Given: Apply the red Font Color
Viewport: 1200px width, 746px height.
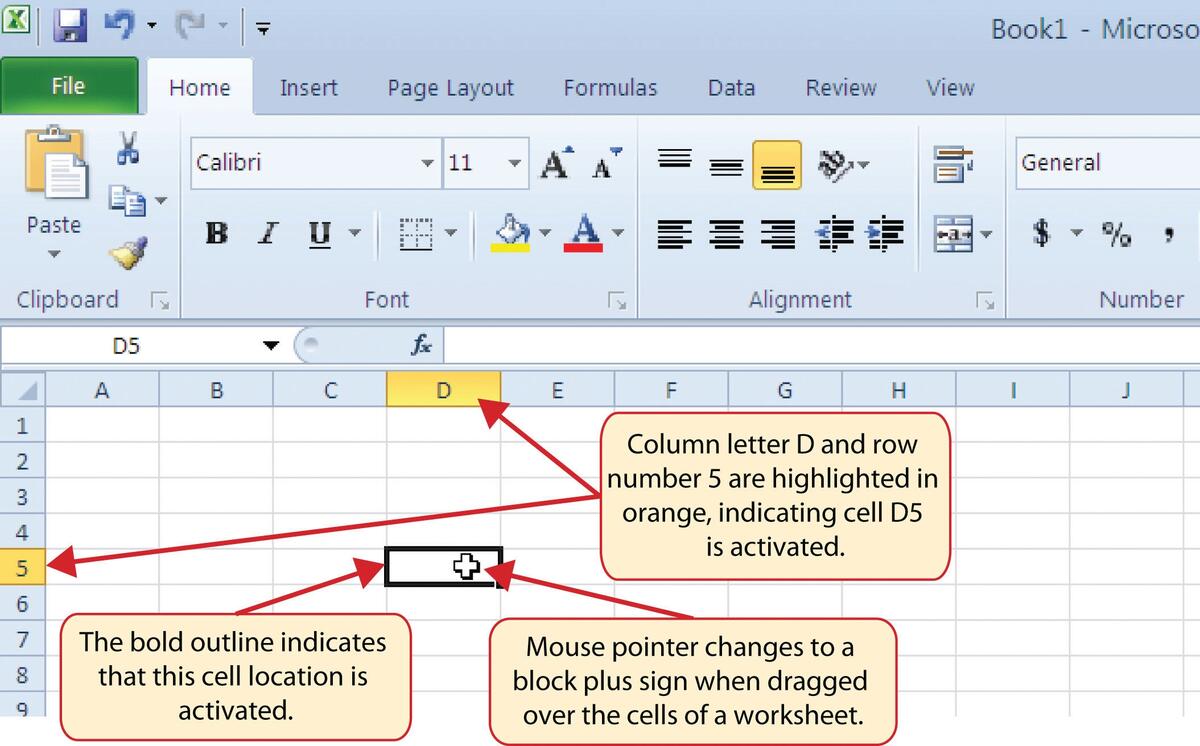Looking at the screenshot, I should 583,234.
